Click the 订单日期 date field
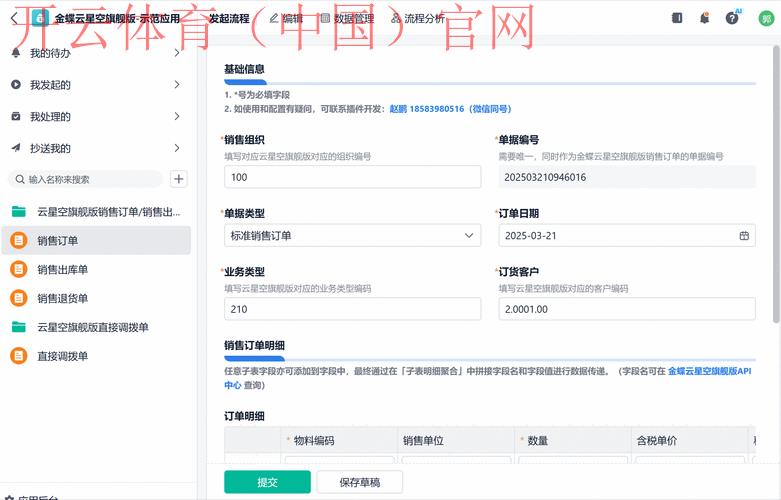Screen dimensions: 781x500 point(627,236)
